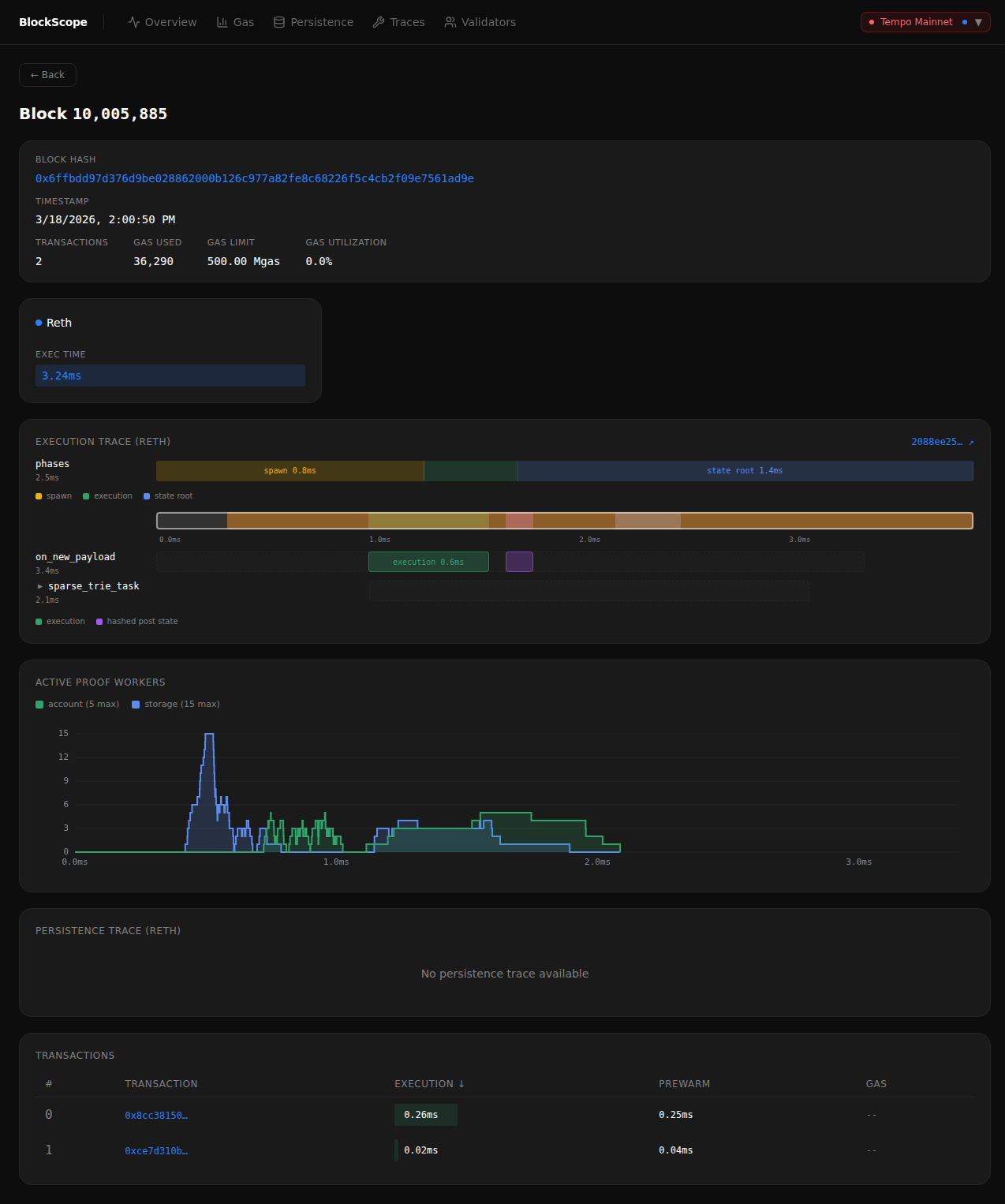The image size is (1005, 1204).
Task: Expand the sparse_trie_task row
Action: click(40, 586)
